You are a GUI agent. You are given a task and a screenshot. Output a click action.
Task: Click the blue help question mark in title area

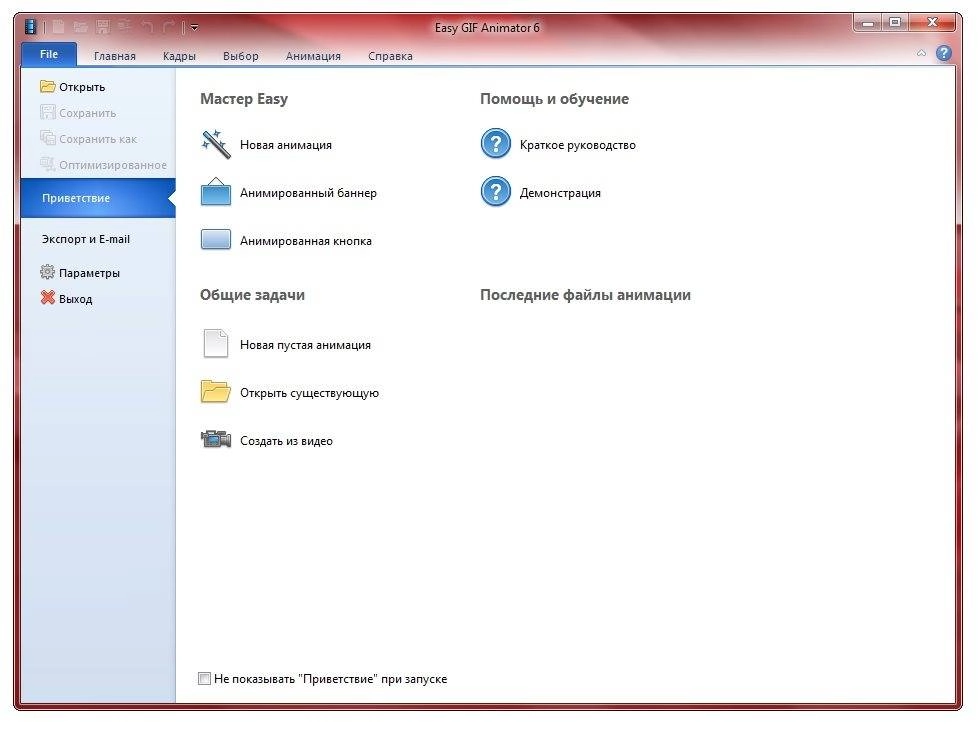coord(944,53)
